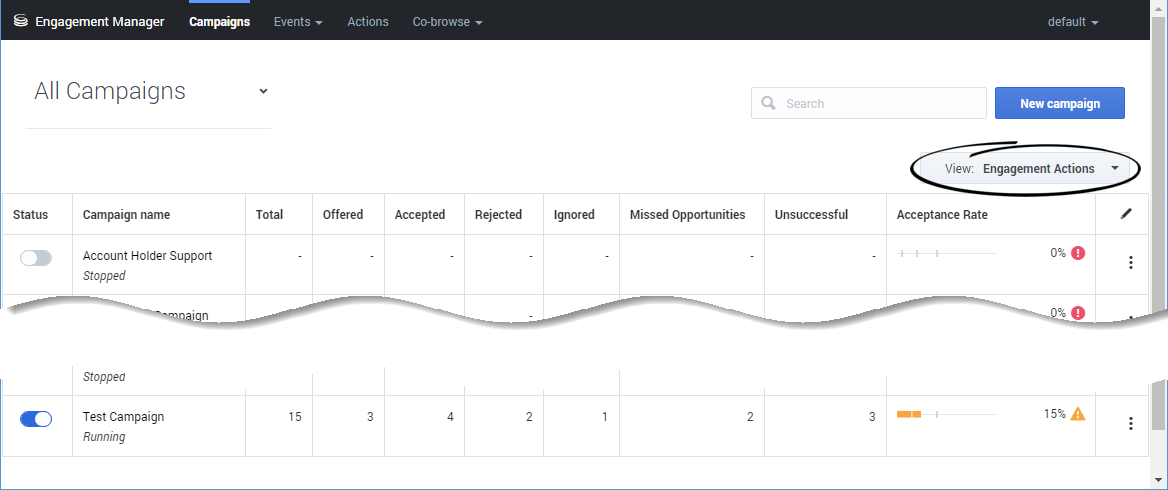Expand the All Campaigns filter dropdown
This screenshot has height=490, width=1168.
(263, 91)
